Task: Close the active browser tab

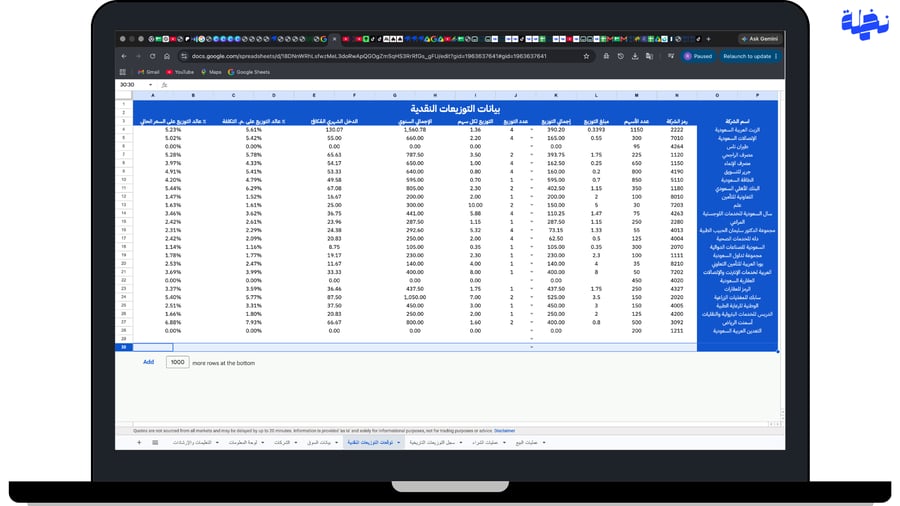Action: coord(335,39)
